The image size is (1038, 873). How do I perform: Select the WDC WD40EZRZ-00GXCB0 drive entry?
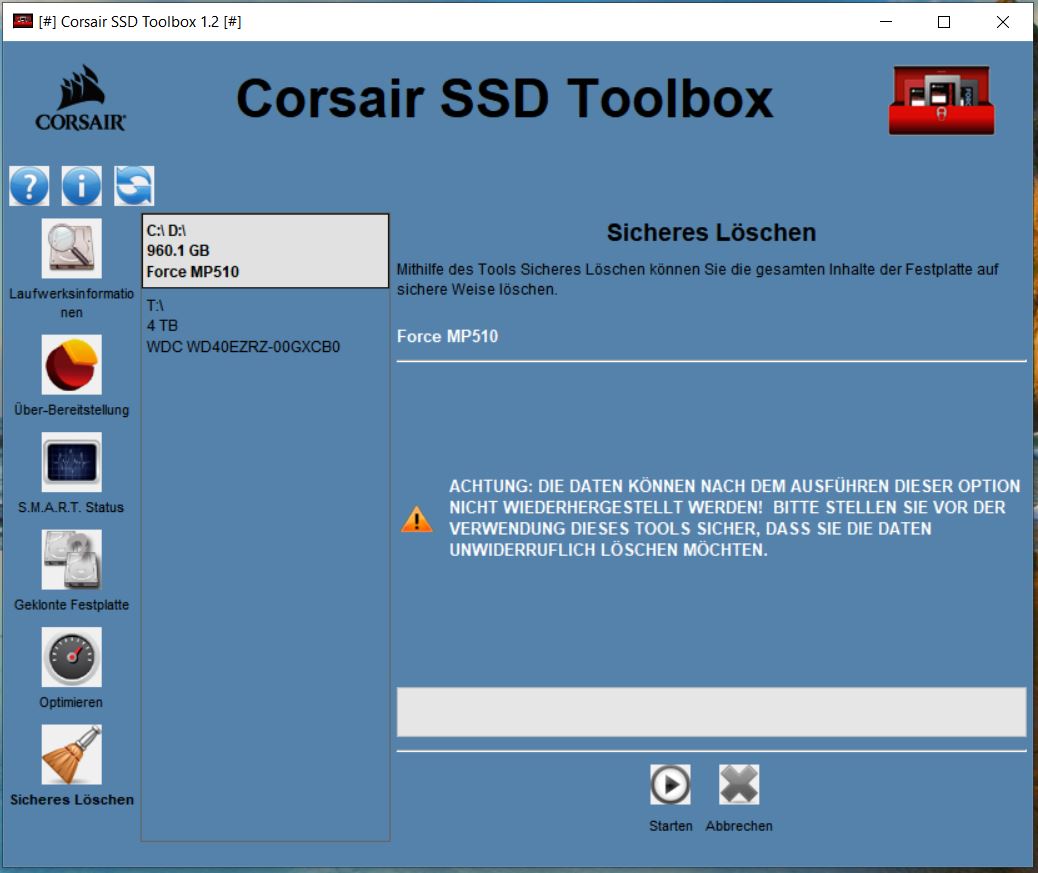pyautogui.click(x=265, y=326)
